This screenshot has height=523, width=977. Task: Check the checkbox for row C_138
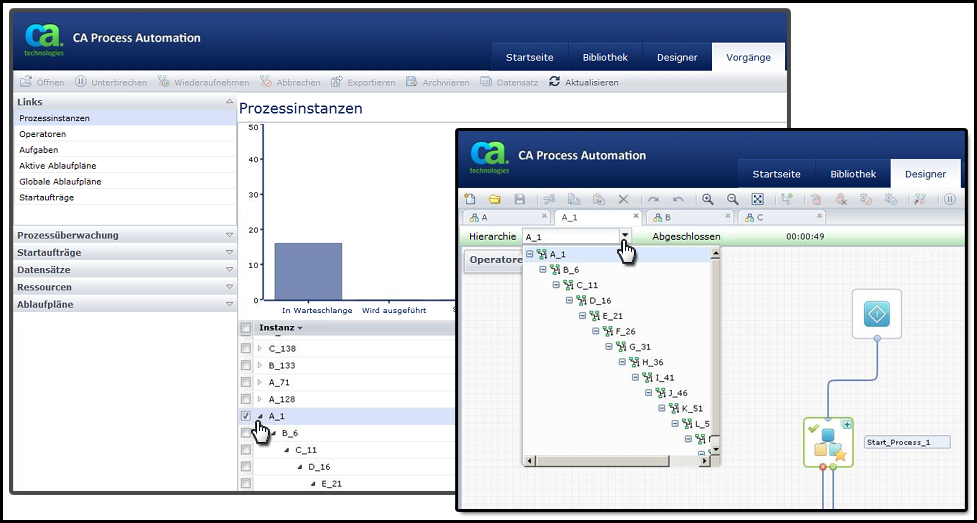[x=246, y=348]
